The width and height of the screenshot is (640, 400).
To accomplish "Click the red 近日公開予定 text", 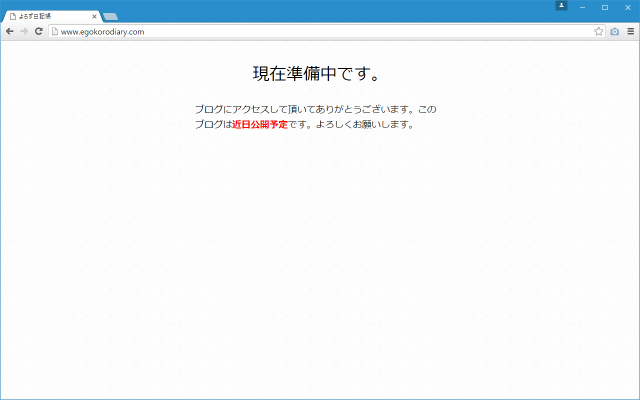I will tap(260, 124).
